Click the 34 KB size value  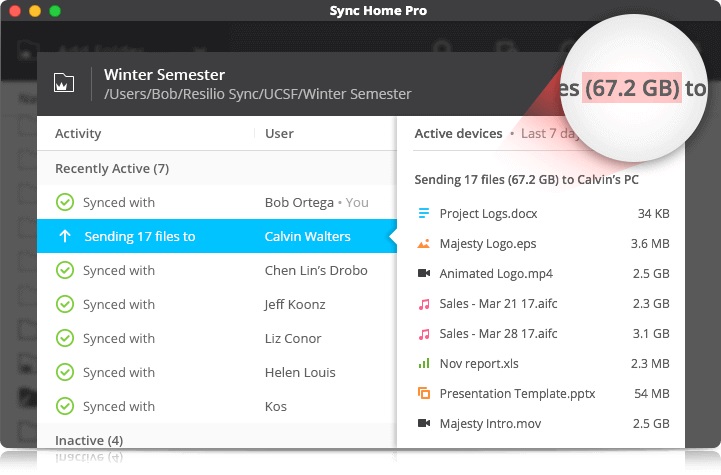653,213
